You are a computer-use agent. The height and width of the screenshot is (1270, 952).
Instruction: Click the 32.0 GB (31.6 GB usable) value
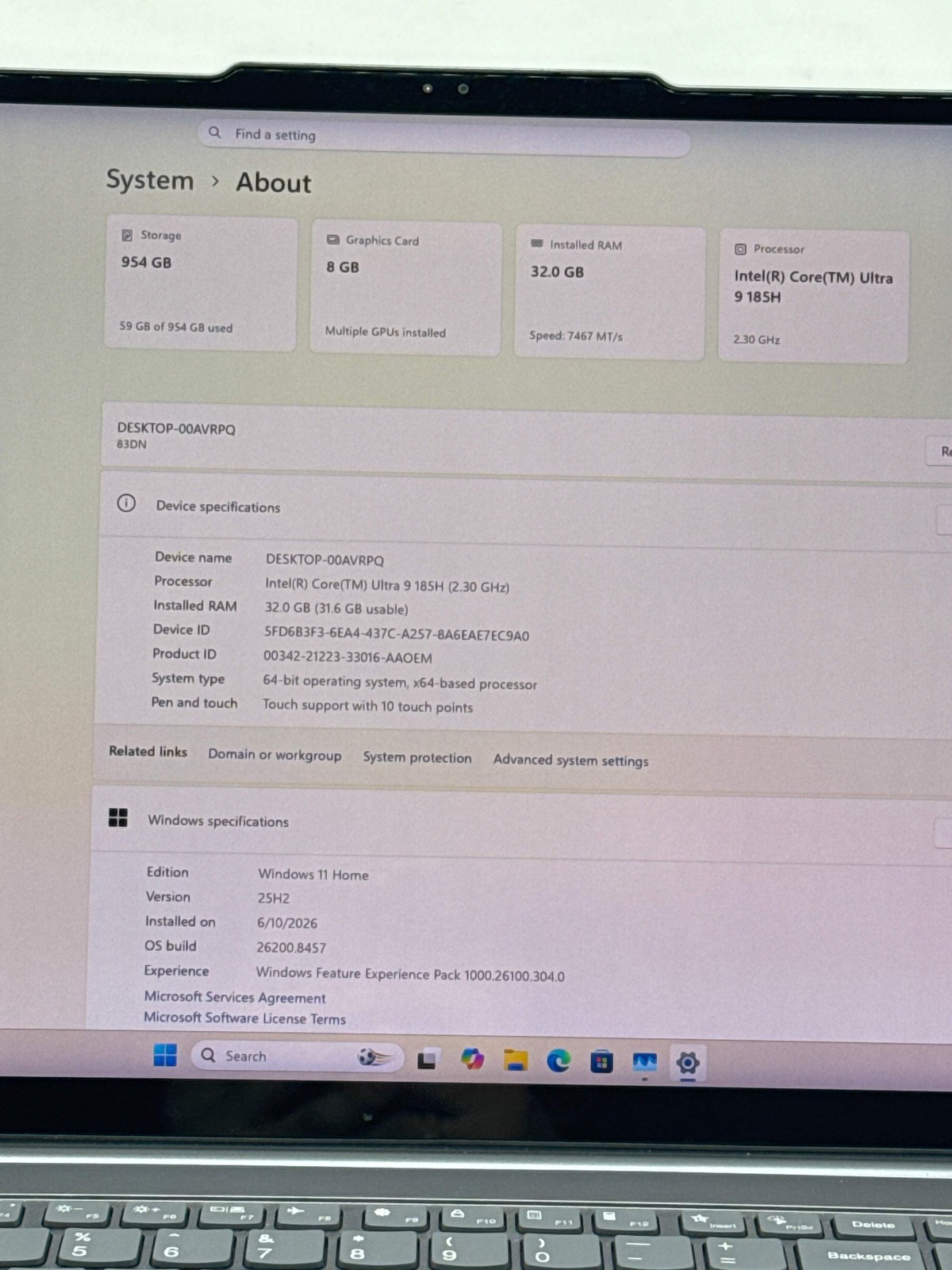point(336,609)
